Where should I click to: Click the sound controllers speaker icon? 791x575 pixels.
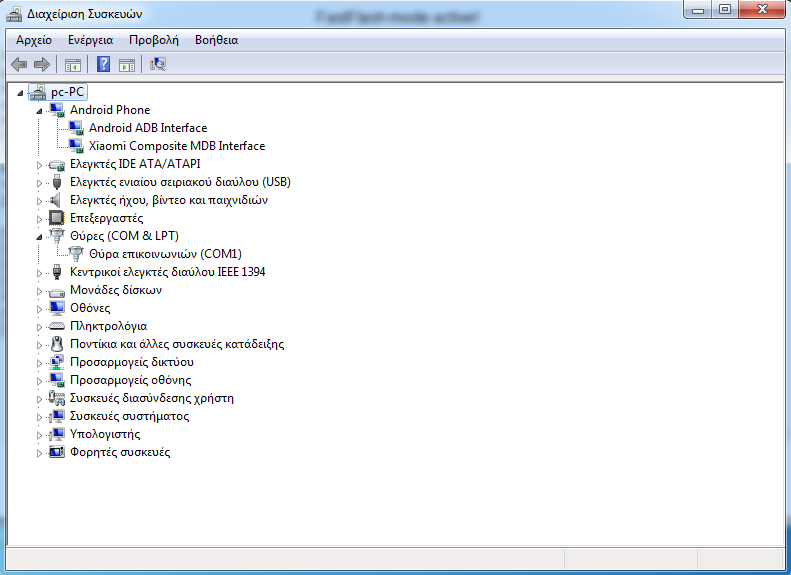tap(56, 200)
